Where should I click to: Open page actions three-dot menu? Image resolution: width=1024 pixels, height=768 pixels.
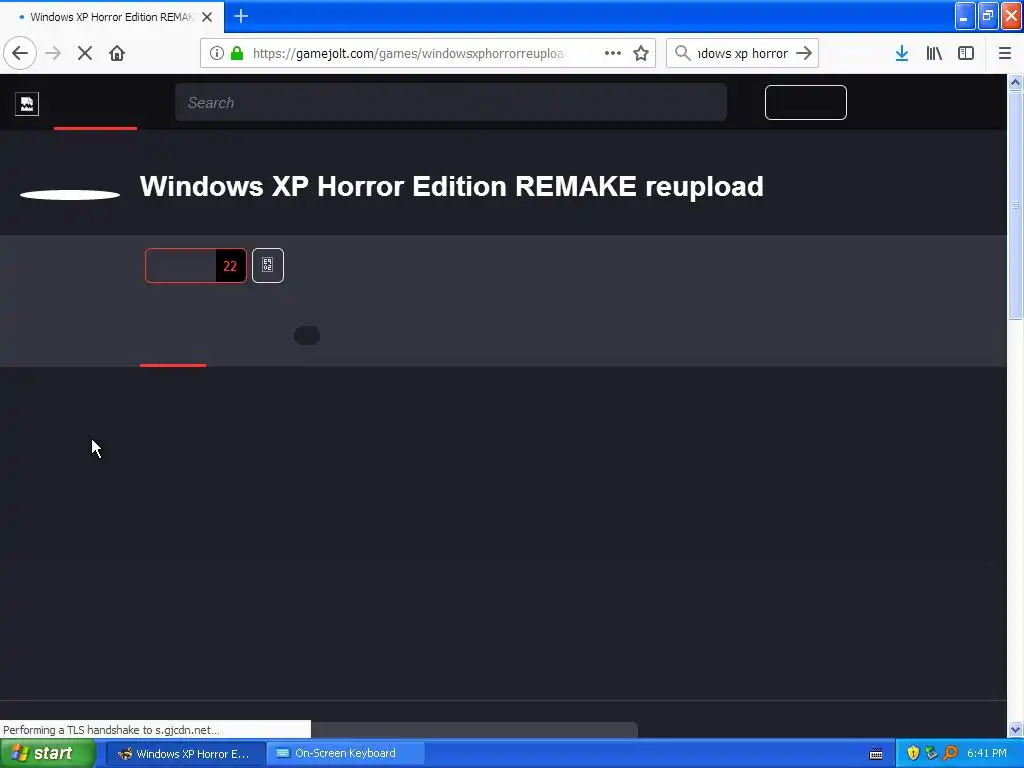coord(613,53)
